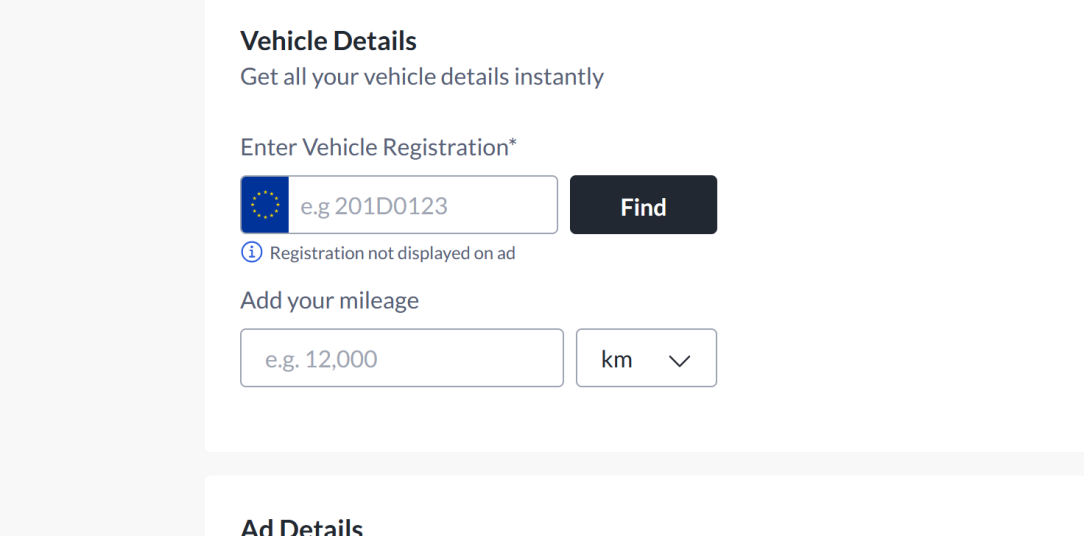
Task: Click 'Get all your vehicle details instantly' subtitle
Action: click(422, 76)
